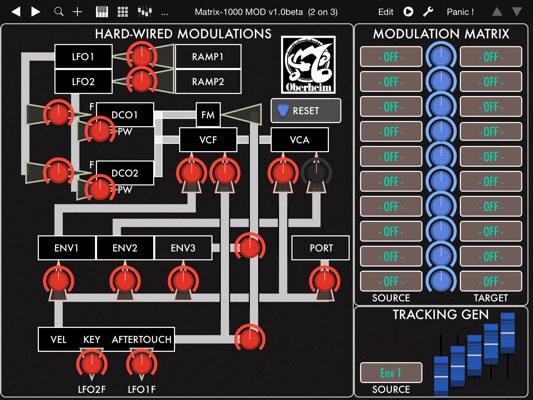533x400 pixels.
Task: Click the LFO1 module box
Action: [83, 56]
